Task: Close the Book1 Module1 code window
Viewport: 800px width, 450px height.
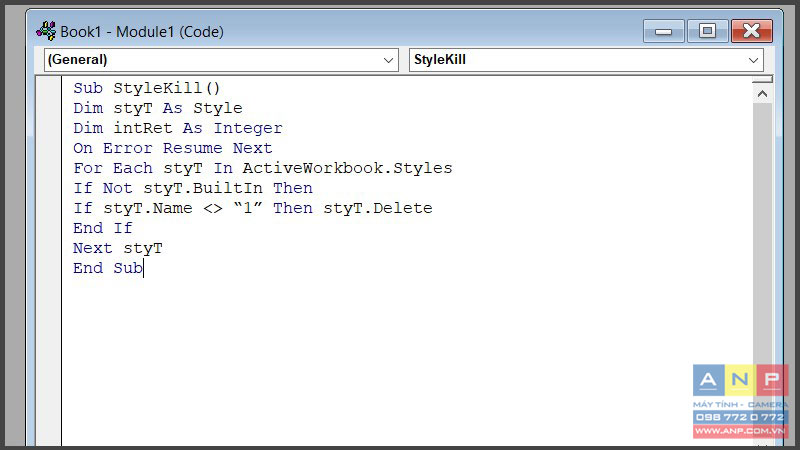Action: [752, 32]
